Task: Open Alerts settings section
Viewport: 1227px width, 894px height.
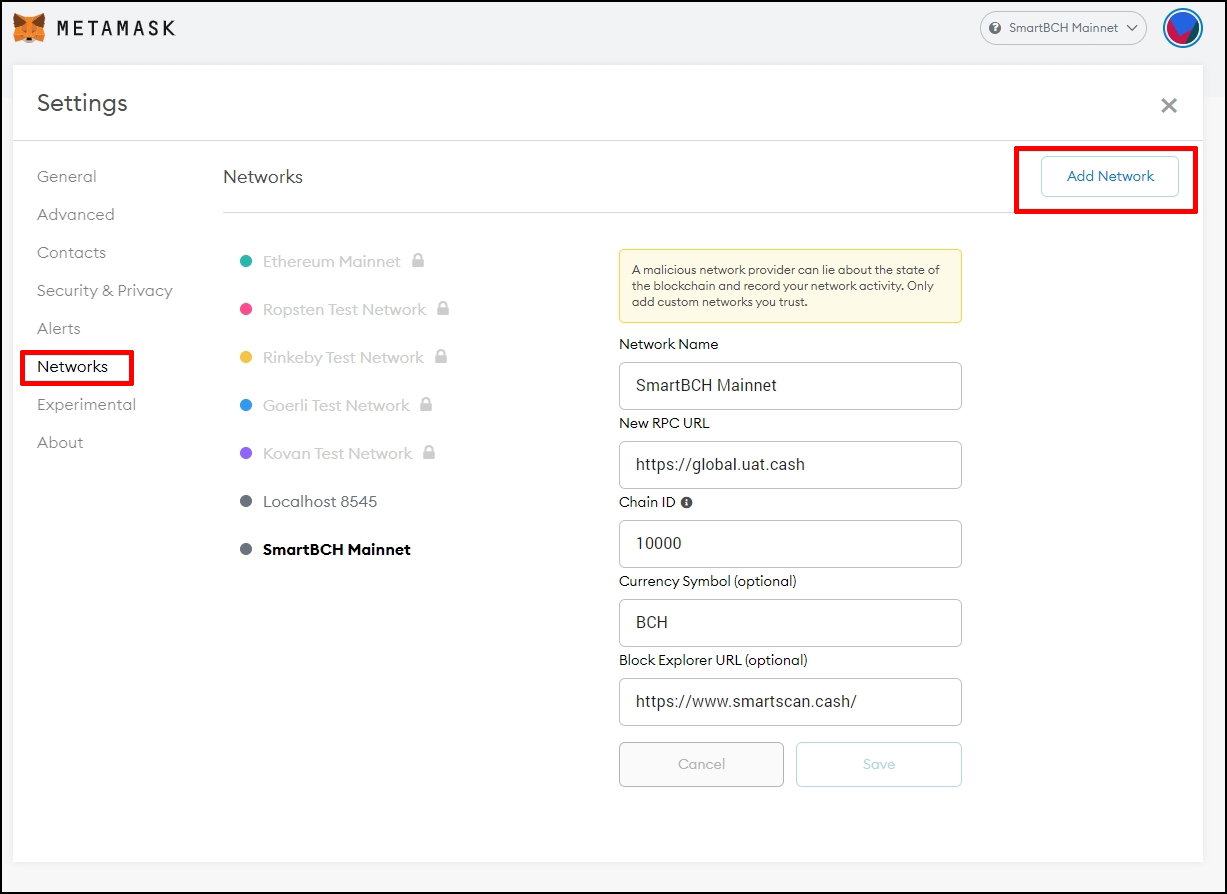Action: coord(59,329)
